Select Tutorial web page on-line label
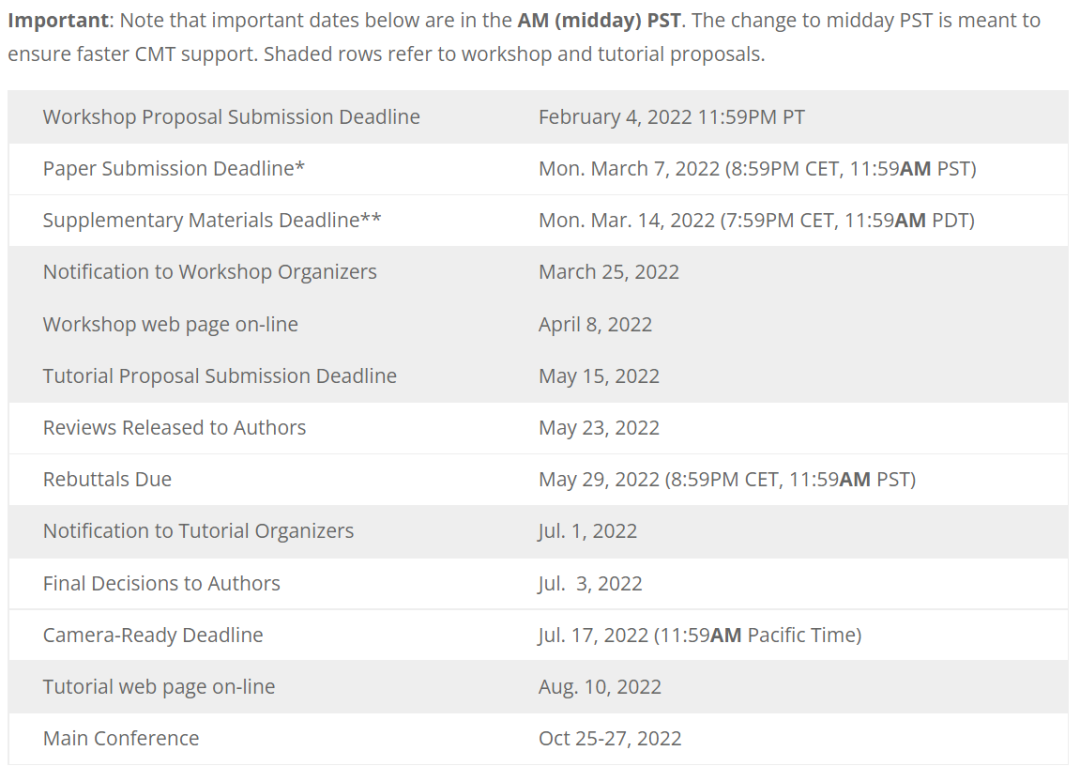 point(158,687)
